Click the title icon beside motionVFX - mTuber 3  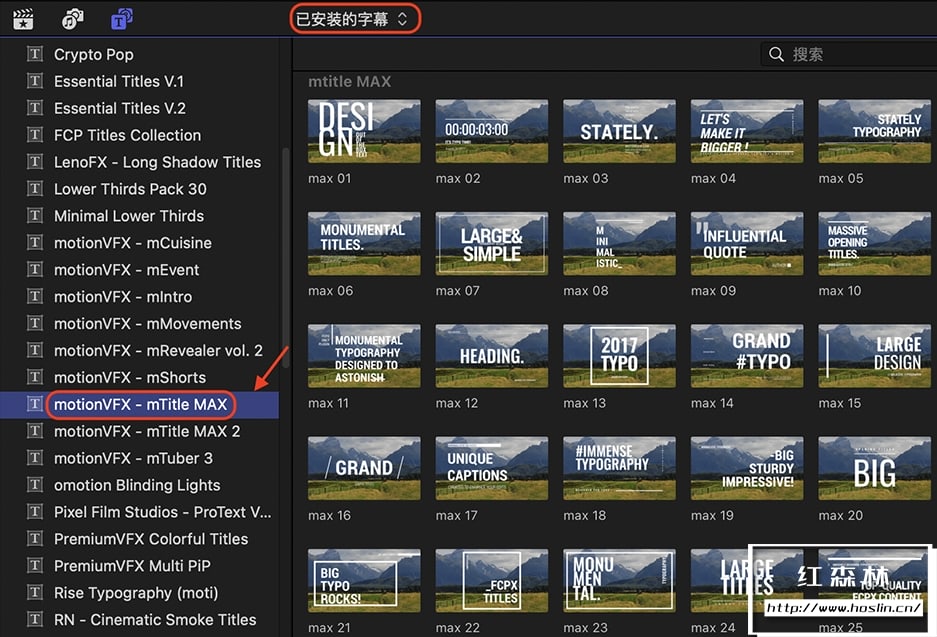point(35,458)
